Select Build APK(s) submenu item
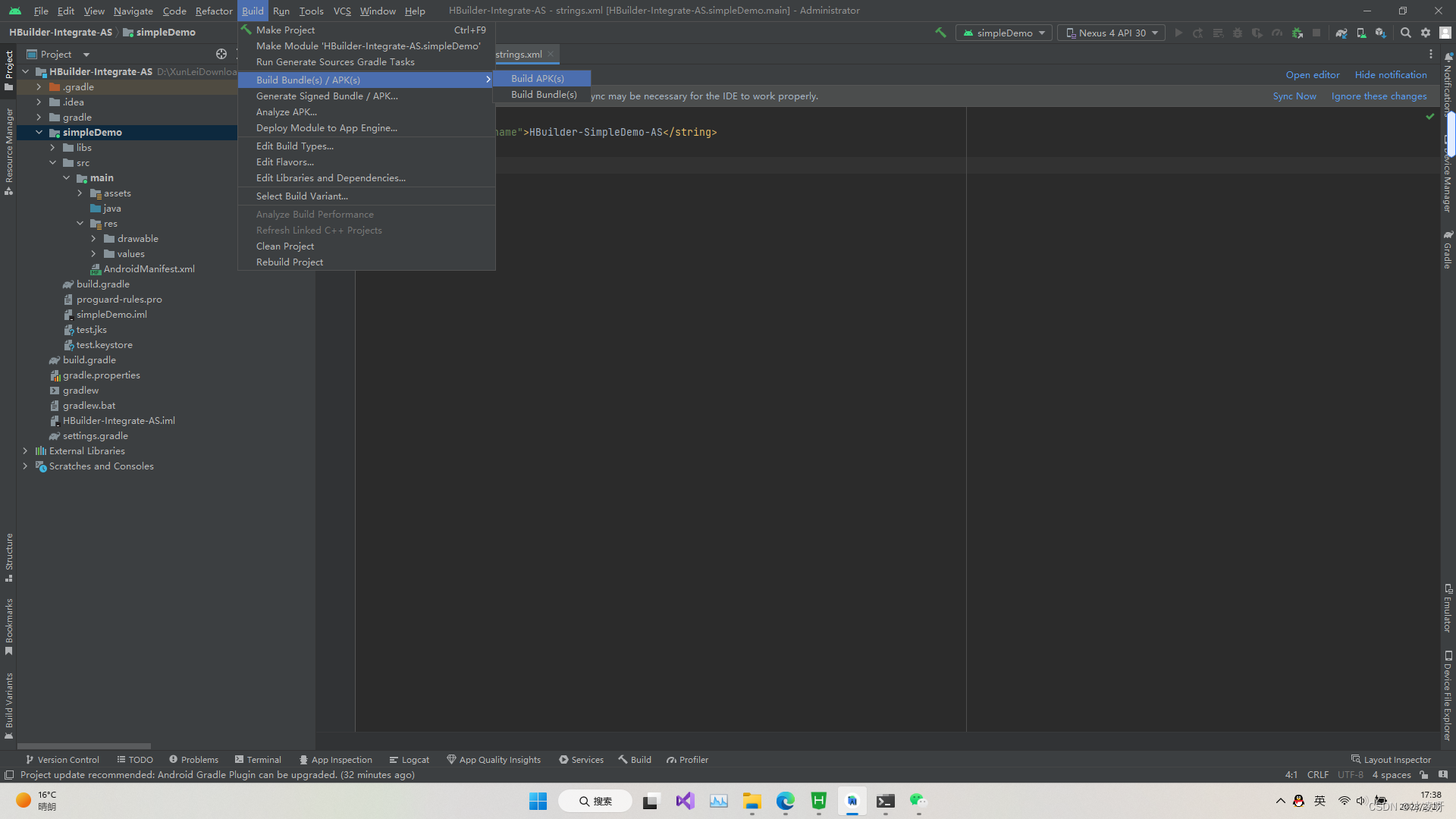Viewport: 1456px width, 819px height. (541, 78)
